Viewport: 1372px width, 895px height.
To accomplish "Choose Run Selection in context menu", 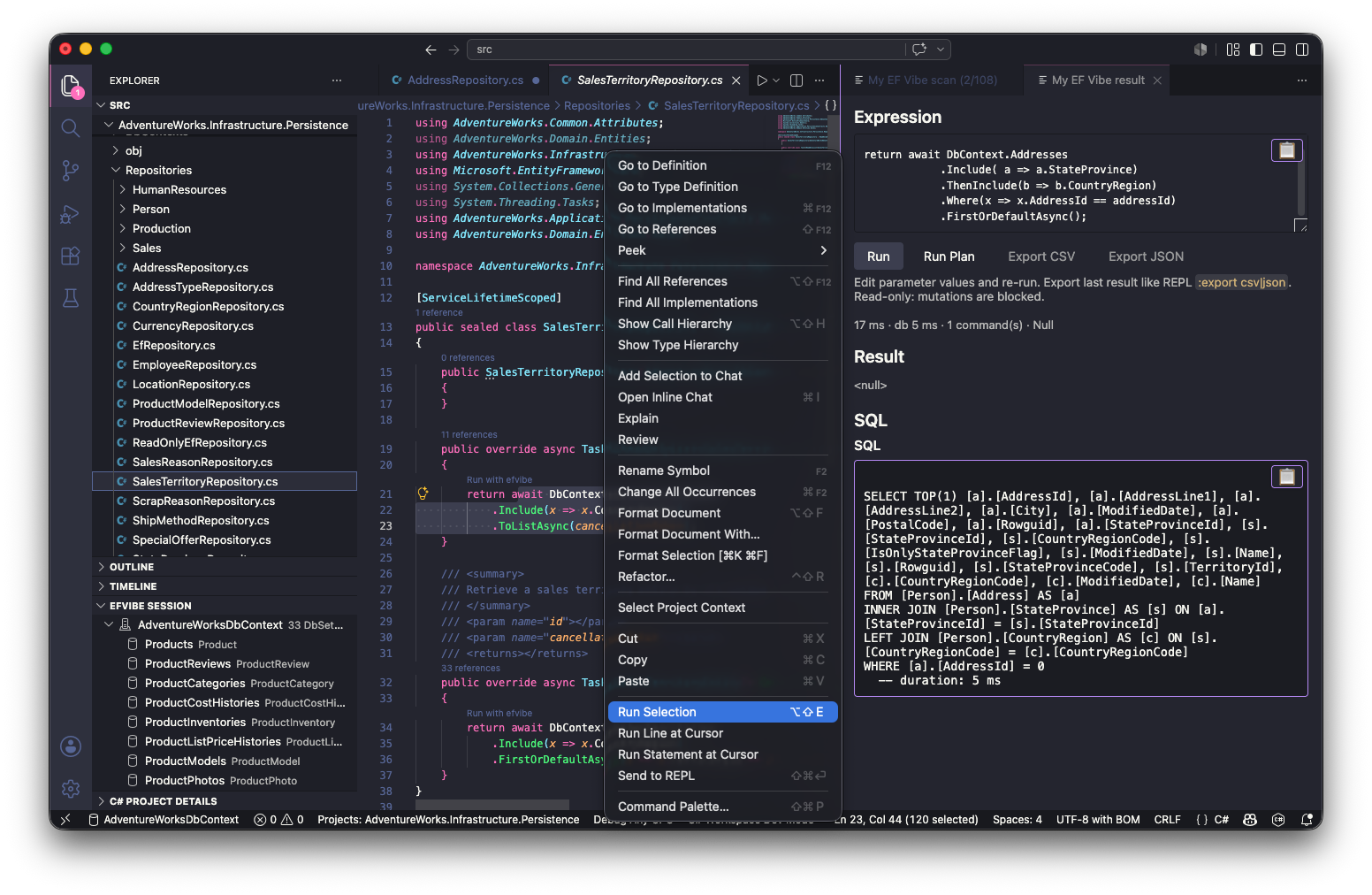I will [722, 712].
